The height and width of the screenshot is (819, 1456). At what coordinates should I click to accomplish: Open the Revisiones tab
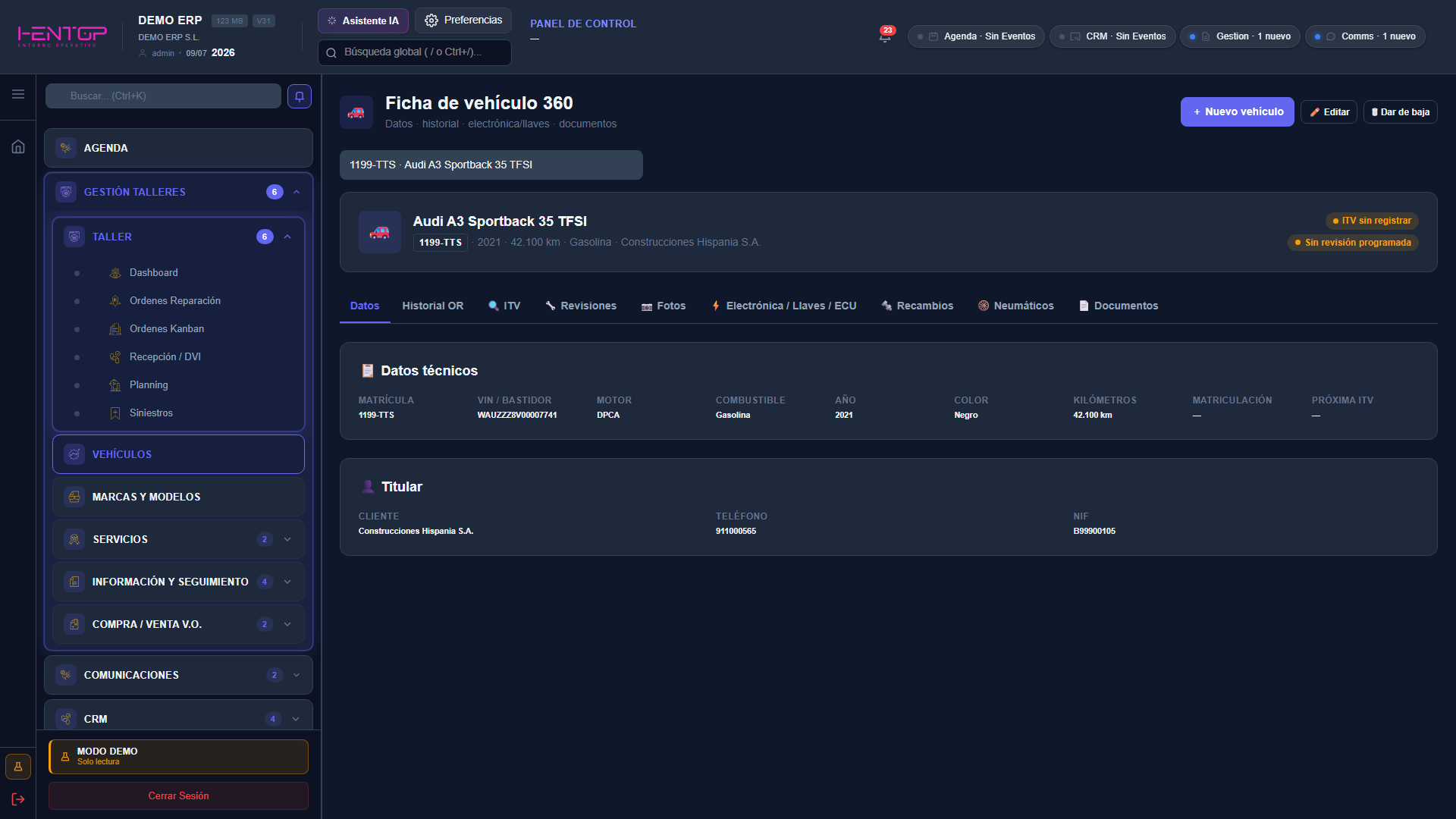pos(581,306)
